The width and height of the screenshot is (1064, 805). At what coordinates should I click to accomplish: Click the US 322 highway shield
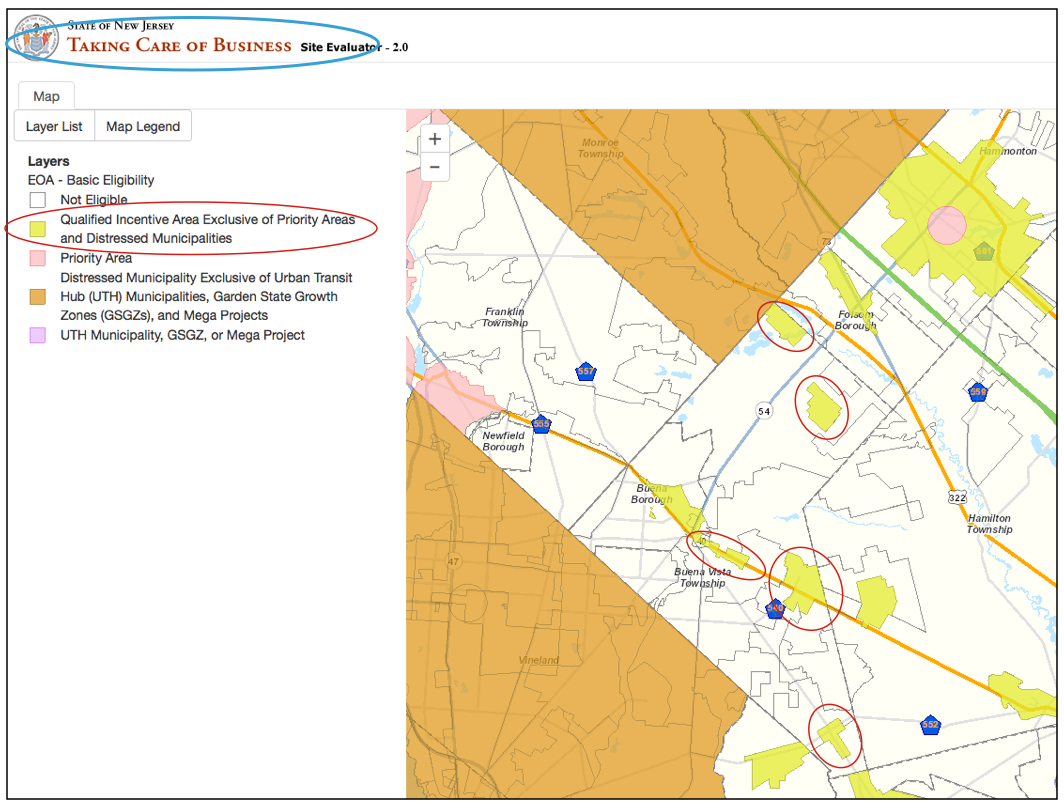point(958,497)
